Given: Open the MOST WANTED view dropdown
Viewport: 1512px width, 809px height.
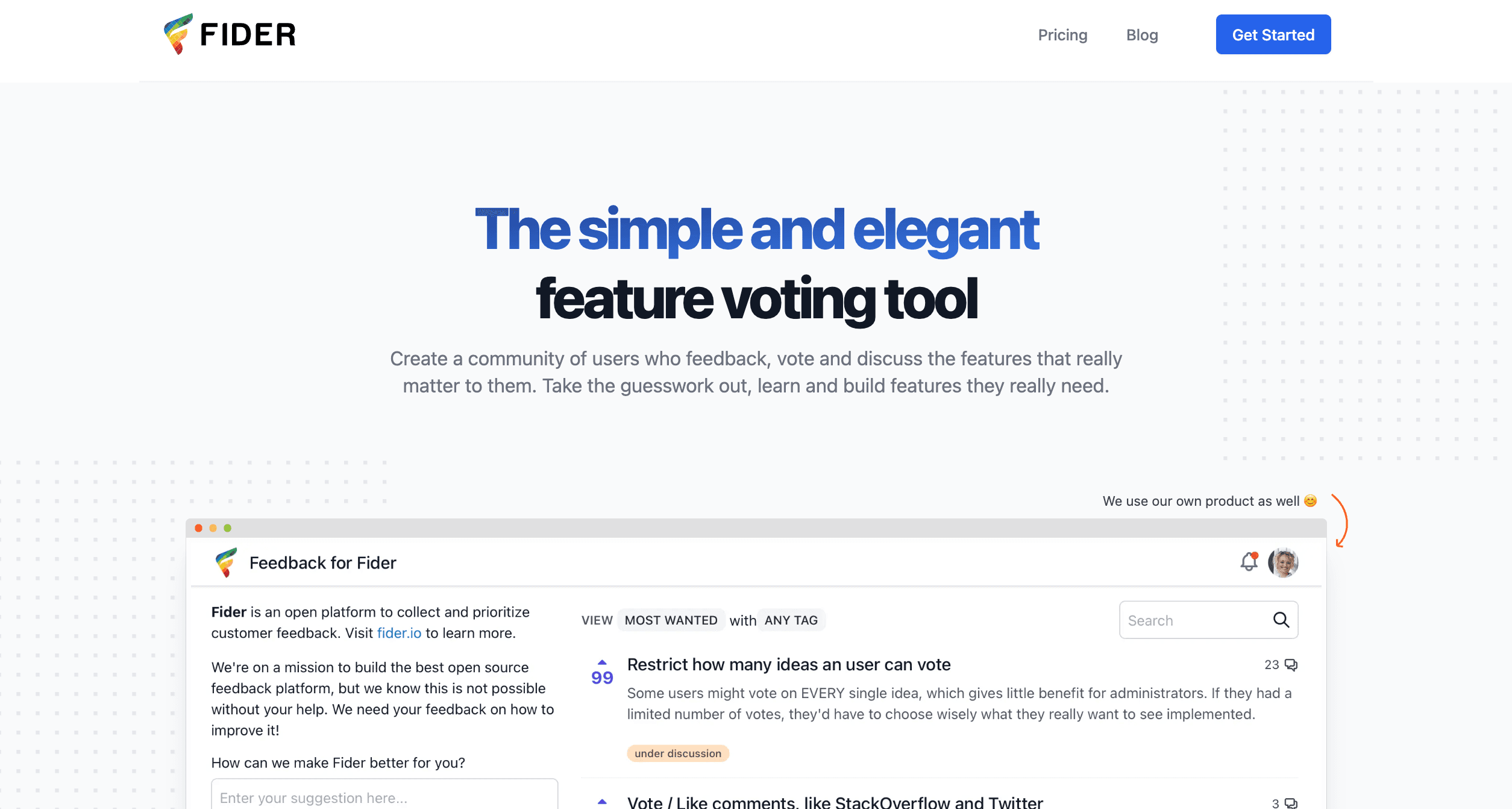Looking at the screenshot, I should [671, 620].
